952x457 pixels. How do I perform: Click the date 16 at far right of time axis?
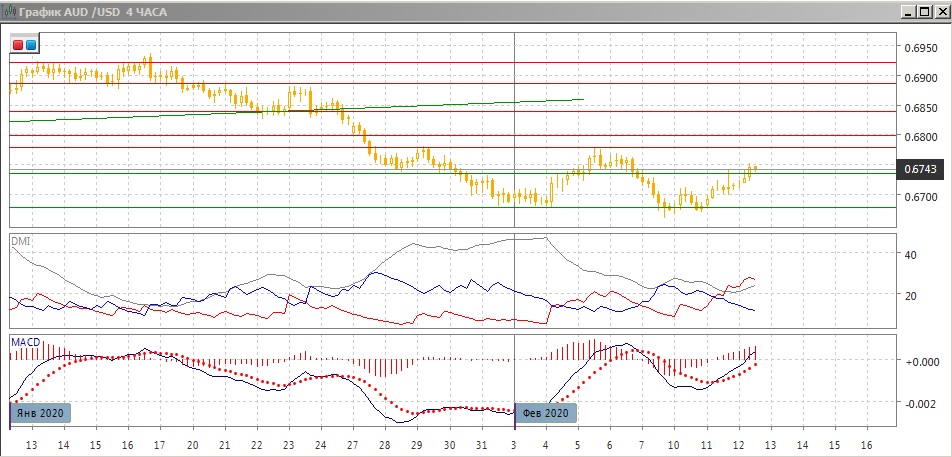pyautogui.click(x=866, y=444)
